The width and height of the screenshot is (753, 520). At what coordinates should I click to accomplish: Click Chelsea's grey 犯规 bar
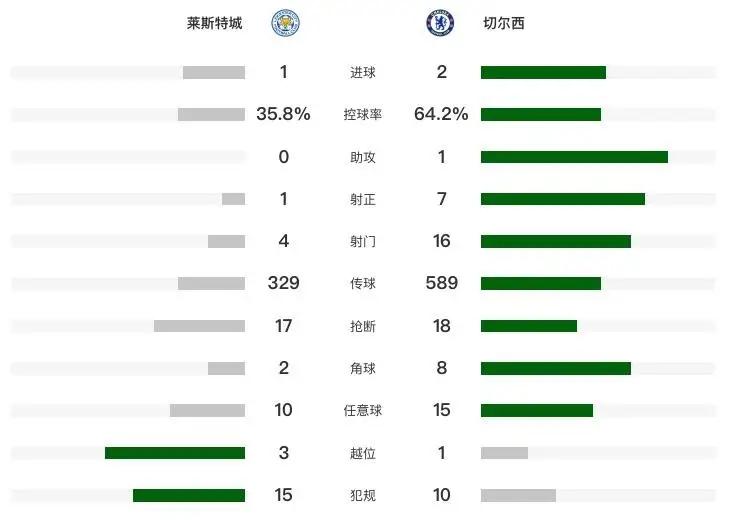pyautogui.click(x=518, y=495)
